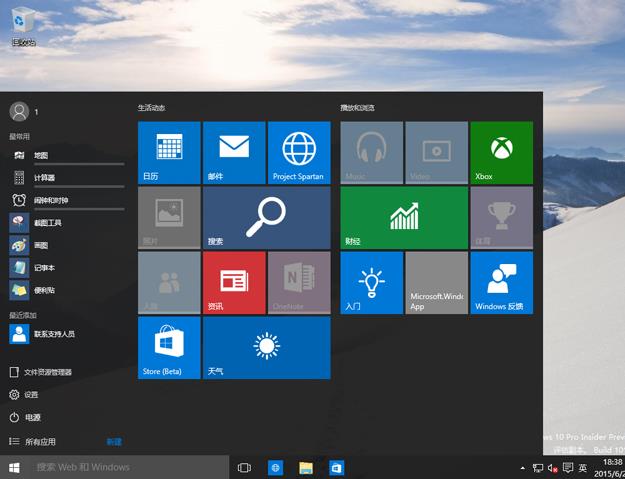Image resolution: width=625 pixels, height=479 pixels.
Task: Open the Action Center notification icon
Action: point(568,468)
